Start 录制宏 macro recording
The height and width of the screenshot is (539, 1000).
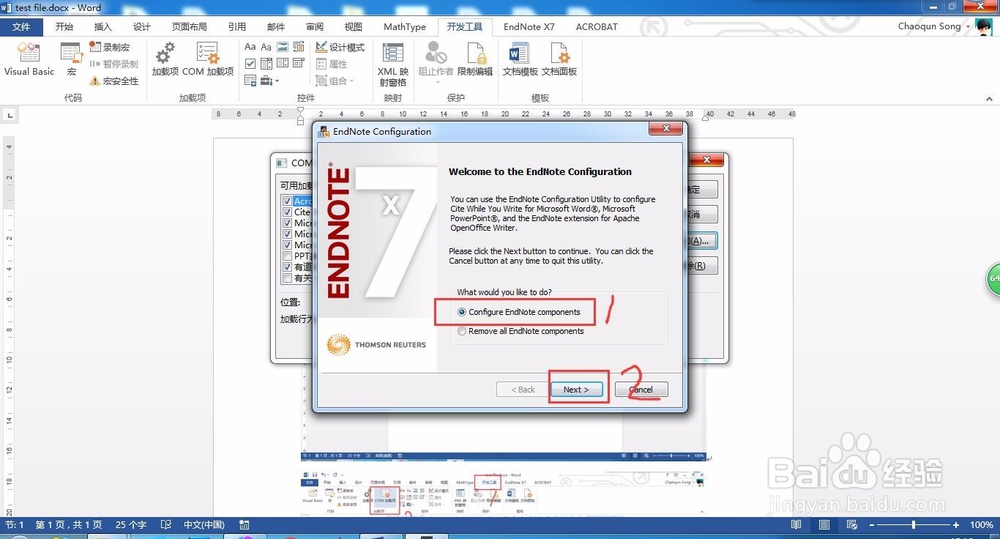tap(109, 47)
